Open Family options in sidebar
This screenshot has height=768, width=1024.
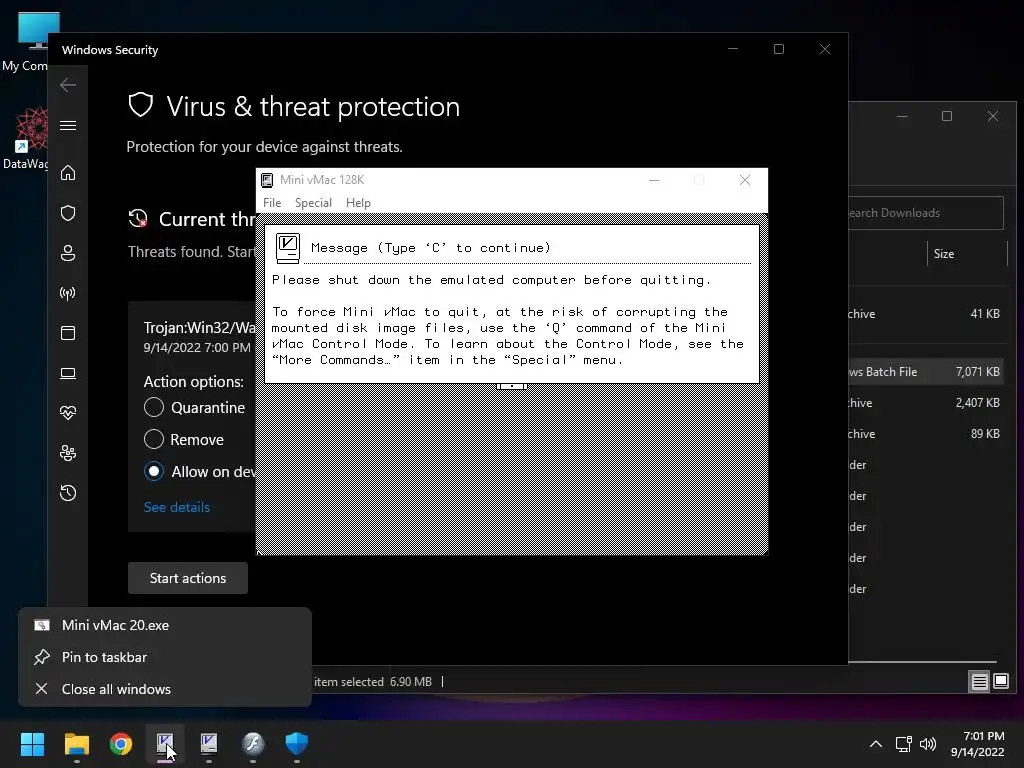coord(68,453)
